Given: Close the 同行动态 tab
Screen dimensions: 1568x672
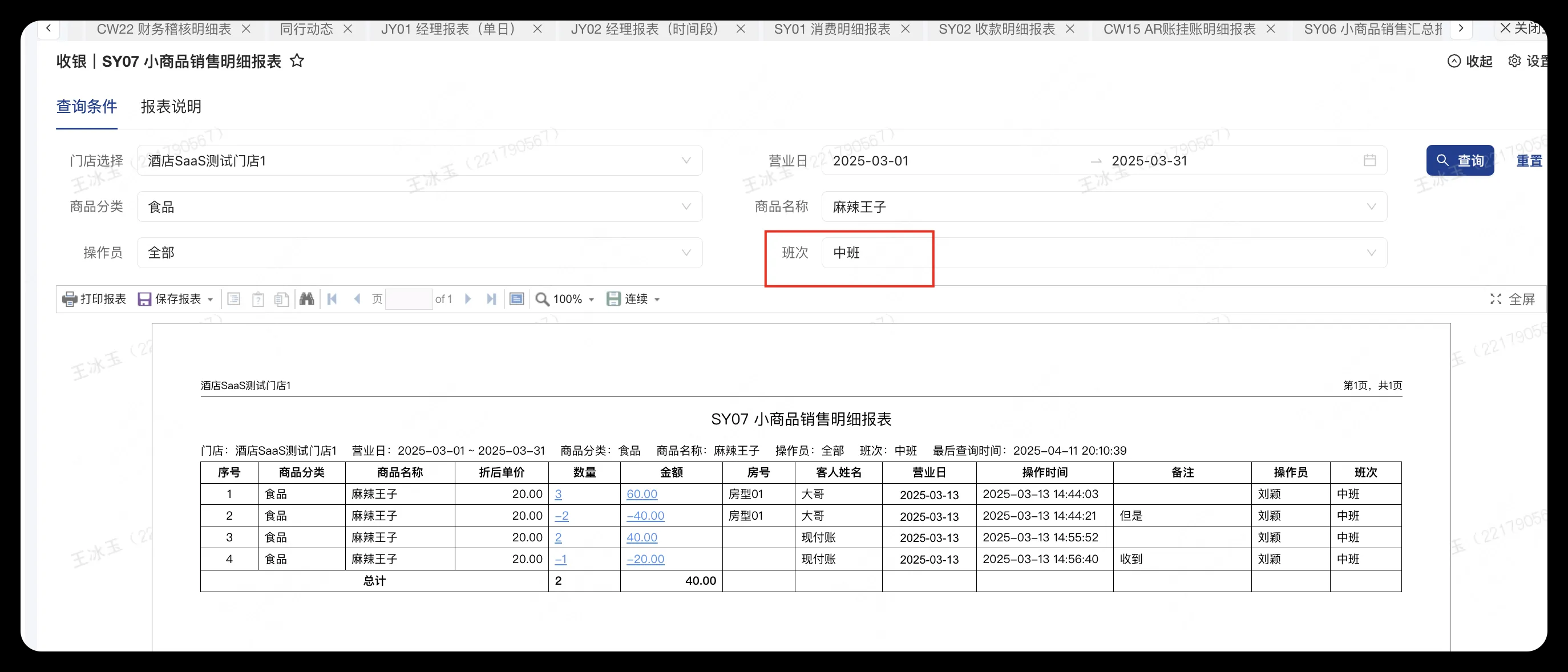Looking at the screenshot, I should pos(347,29).
